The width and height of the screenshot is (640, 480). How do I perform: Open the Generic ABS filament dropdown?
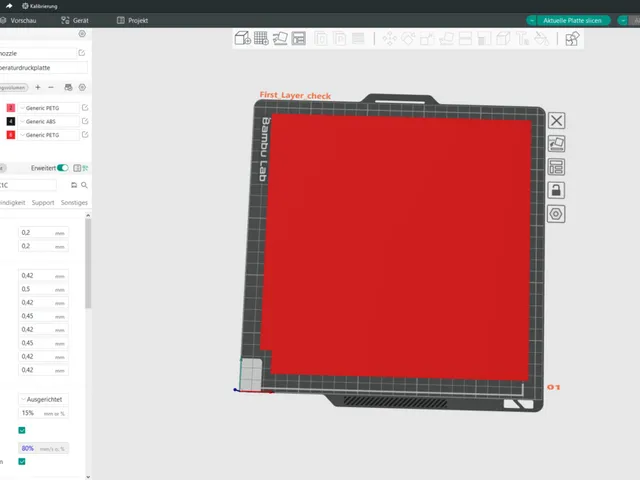[48, 121]
